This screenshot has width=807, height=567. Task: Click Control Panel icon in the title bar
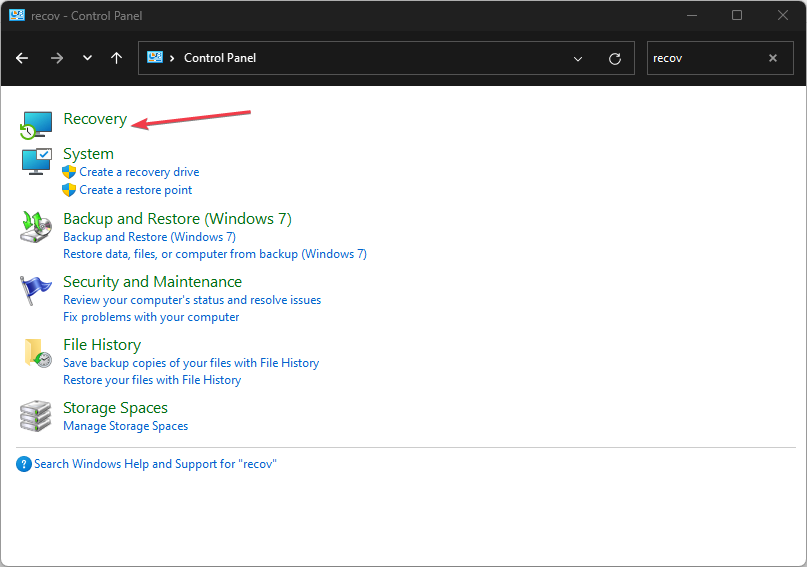(x=17, y=15)
